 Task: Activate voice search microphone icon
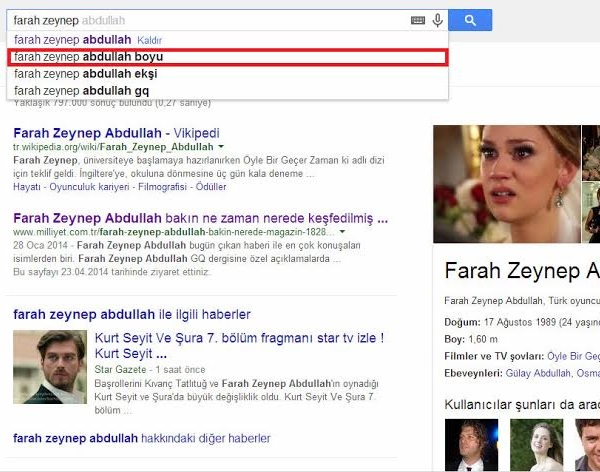click(x=437, y=20)
